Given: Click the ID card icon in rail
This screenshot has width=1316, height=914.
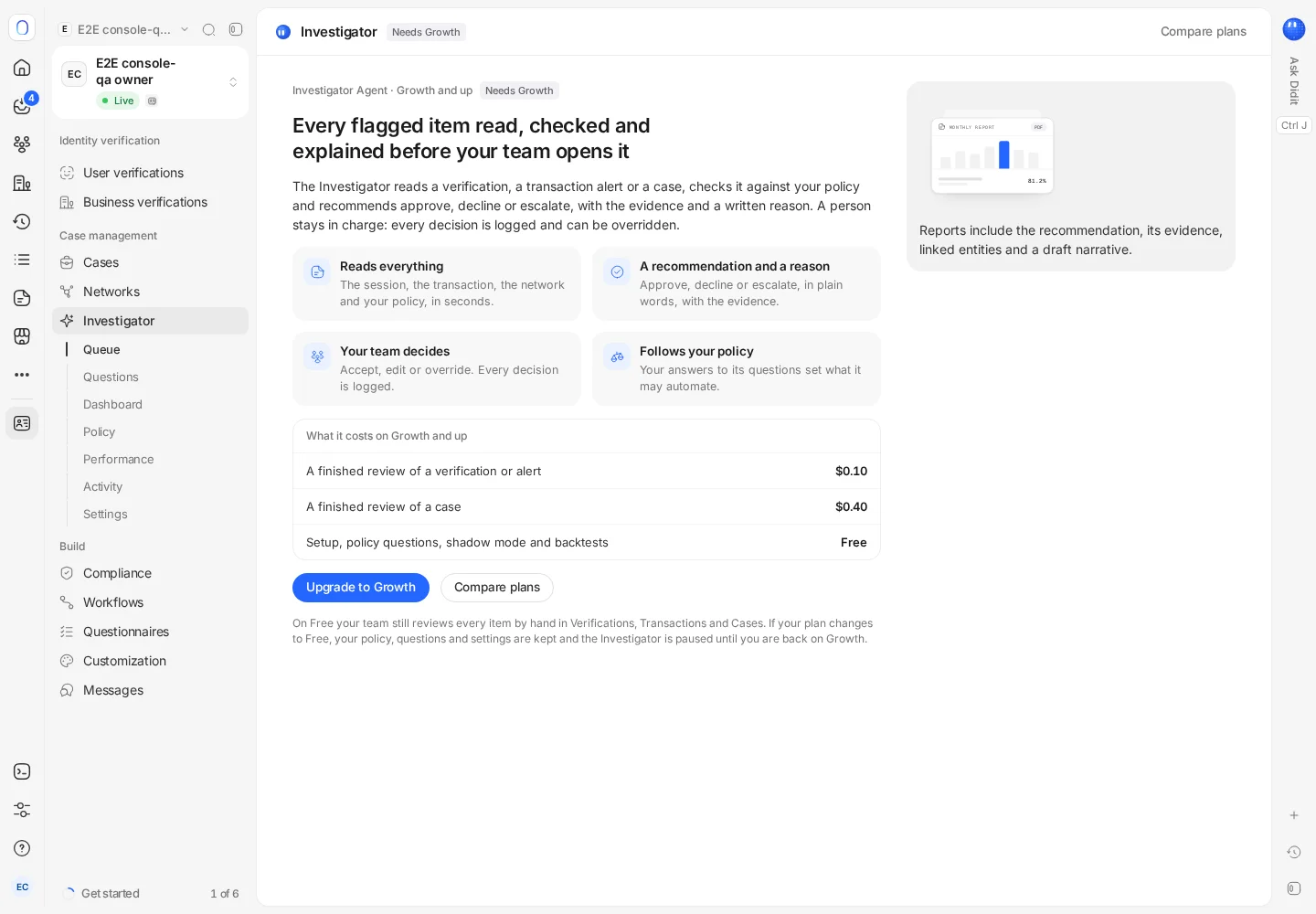Looking at the screenshot, I should click(x=22, y=423).
